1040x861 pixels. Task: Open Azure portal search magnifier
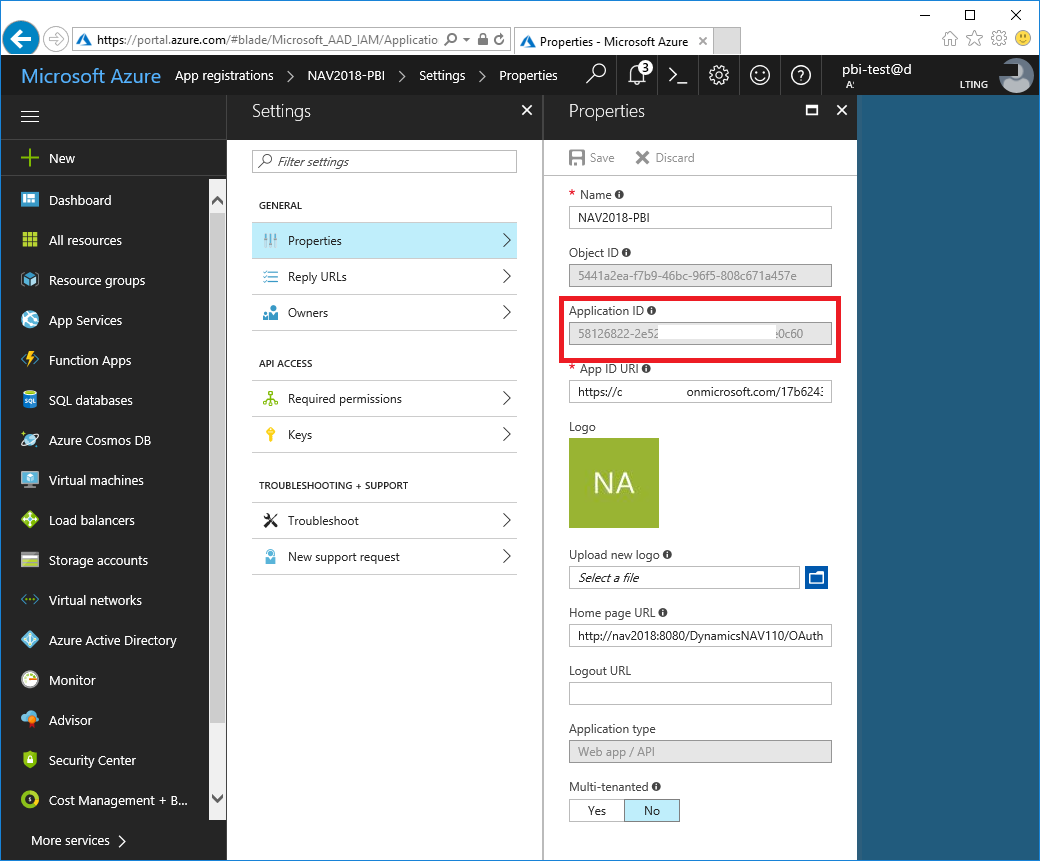coord(596,74)
